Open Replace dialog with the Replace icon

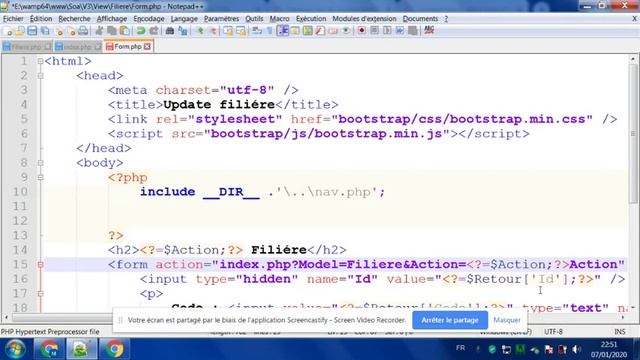point(182,31)
